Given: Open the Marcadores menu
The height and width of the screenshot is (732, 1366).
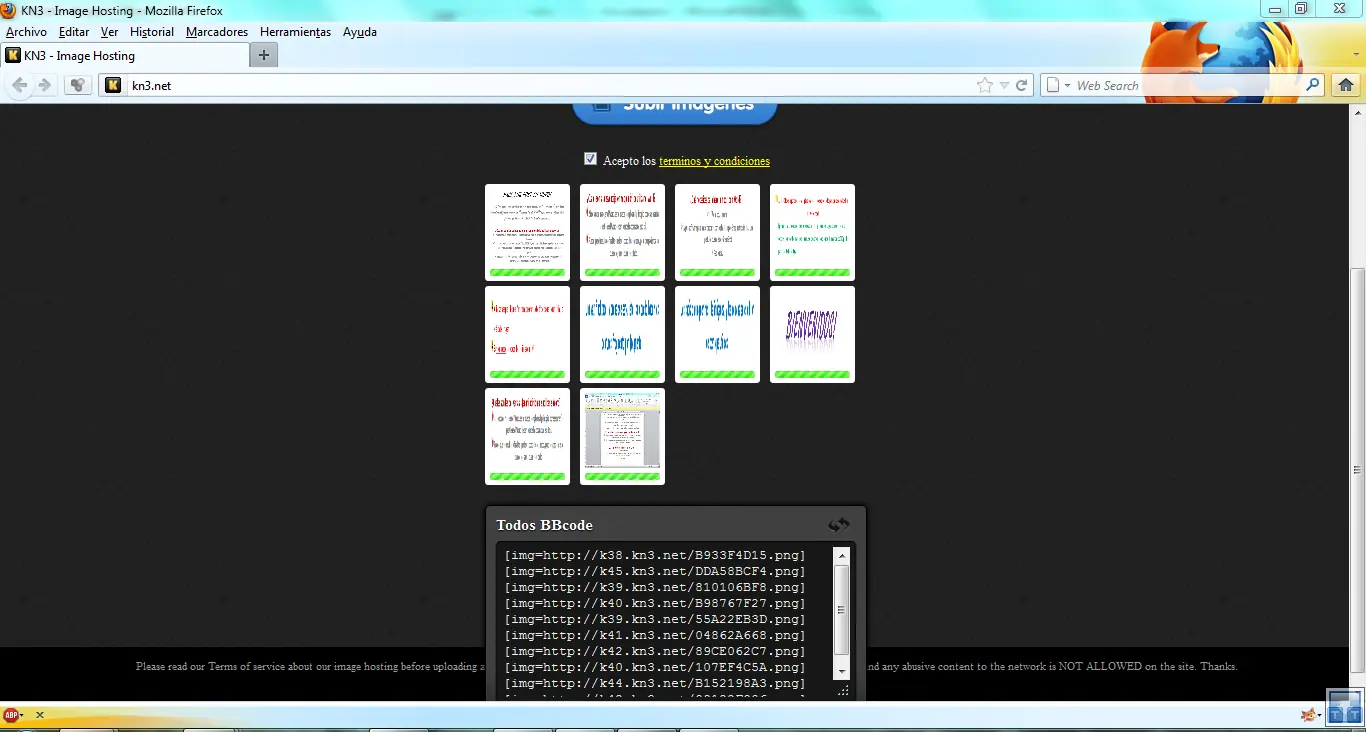Looking at the screenshot, I should [216, 32].
